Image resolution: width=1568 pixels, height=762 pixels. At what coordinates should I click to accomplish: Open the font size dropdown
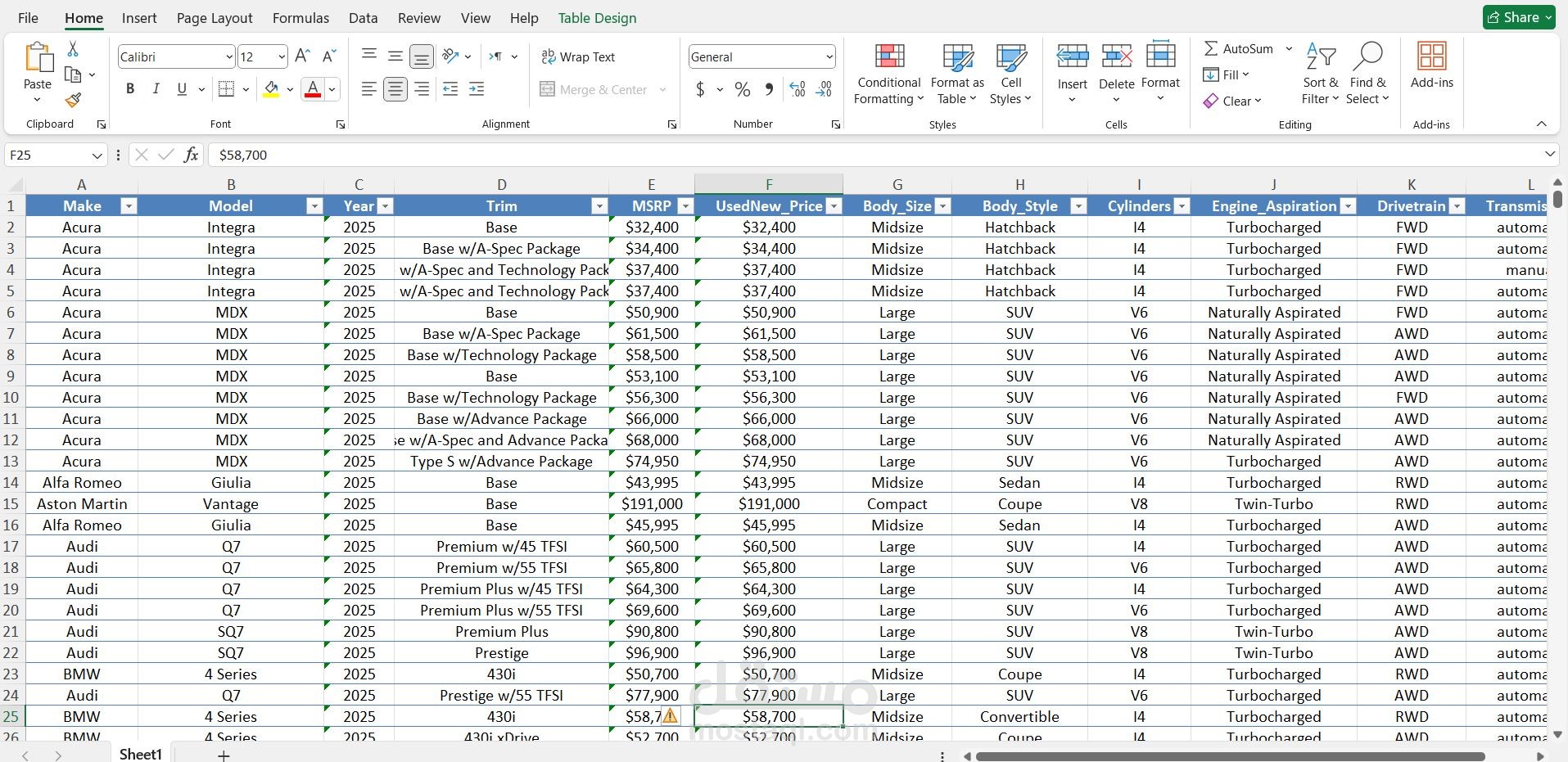(282, 56)
